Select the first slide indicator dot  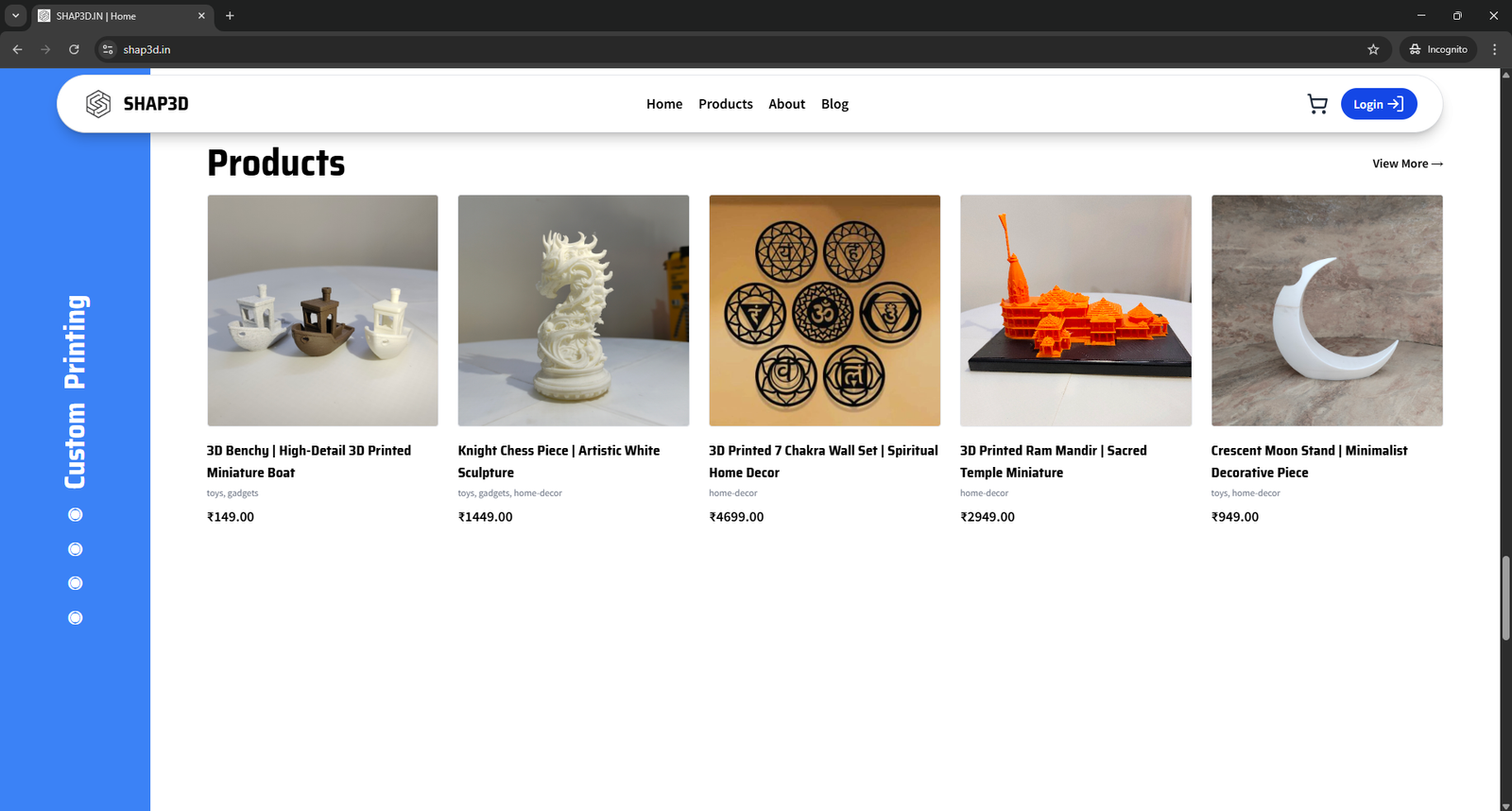point(76,514)
